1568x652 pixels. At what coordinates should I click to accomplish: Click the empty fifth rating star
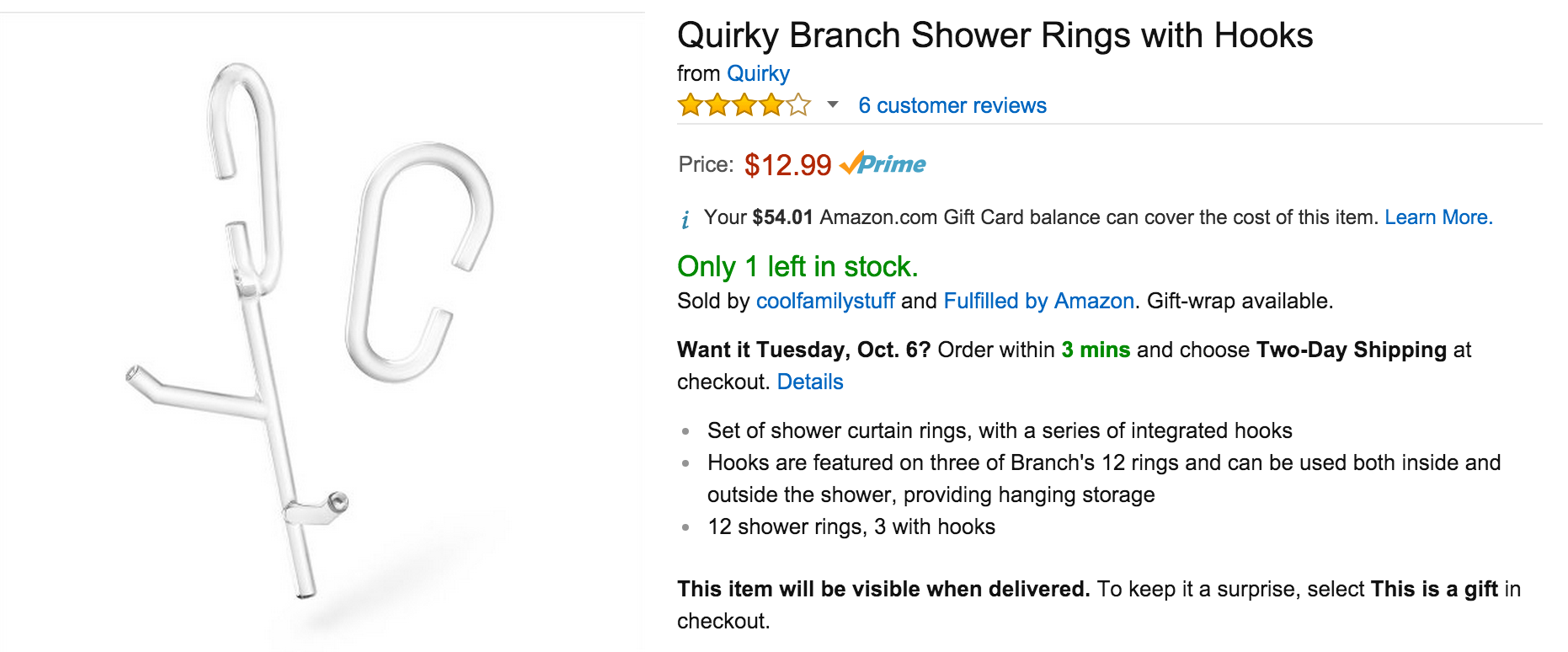point(798,105)
